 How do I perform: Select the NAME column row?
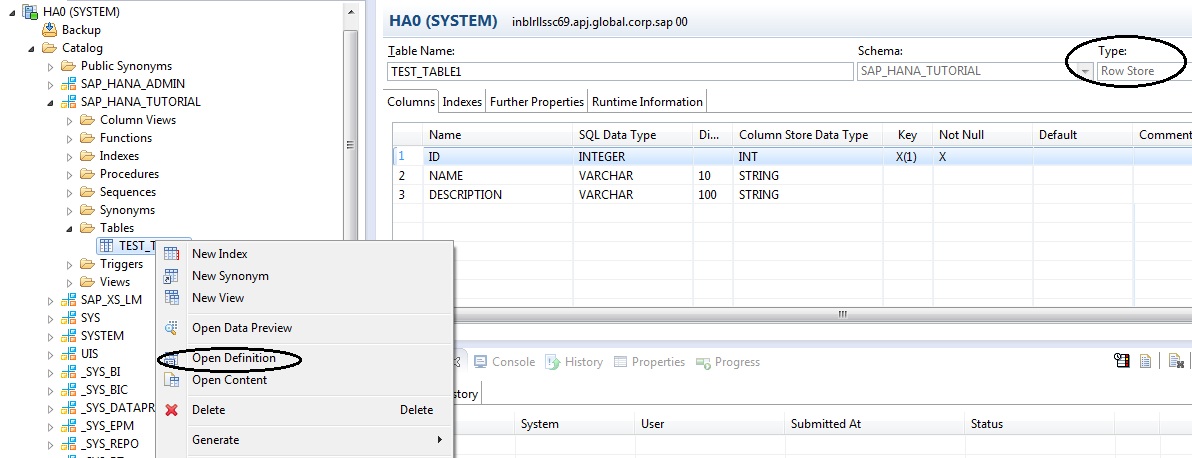[x=792, y=176]
